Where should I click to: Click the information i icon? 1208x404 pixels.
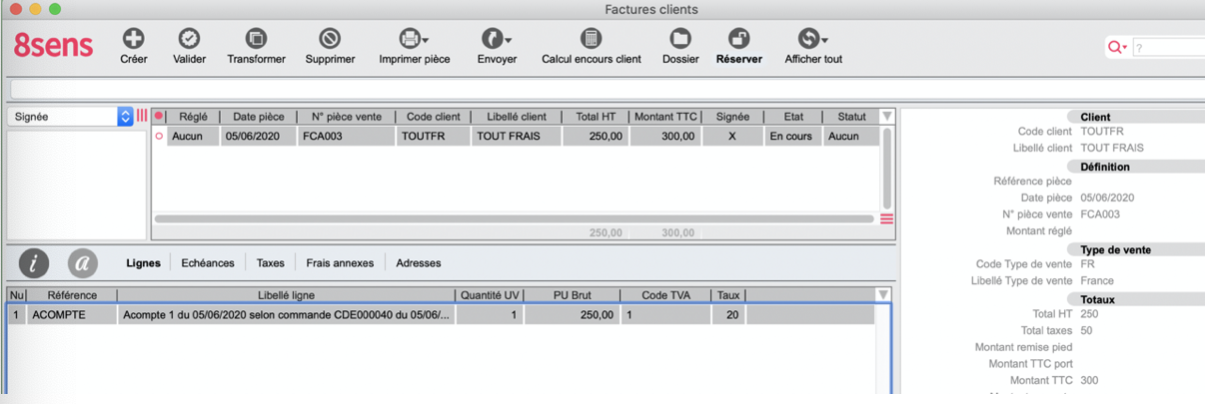click(34, 263)
